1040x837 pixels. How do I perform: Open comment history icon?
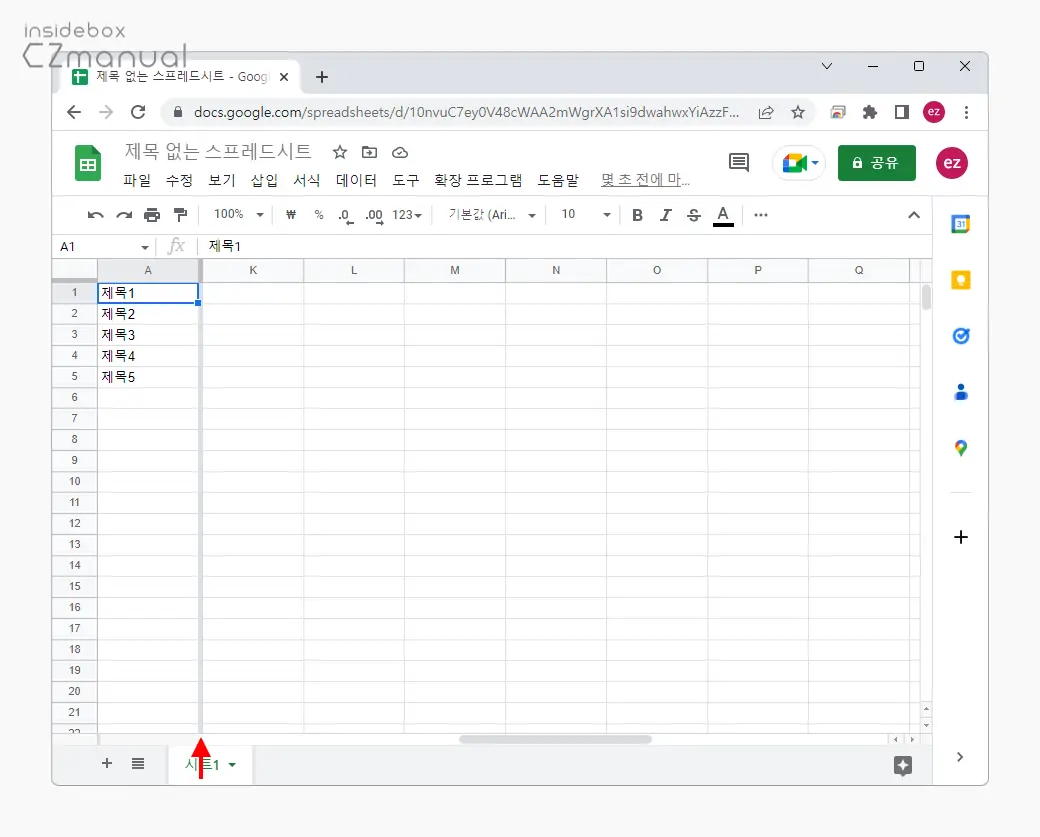[739, 163]
